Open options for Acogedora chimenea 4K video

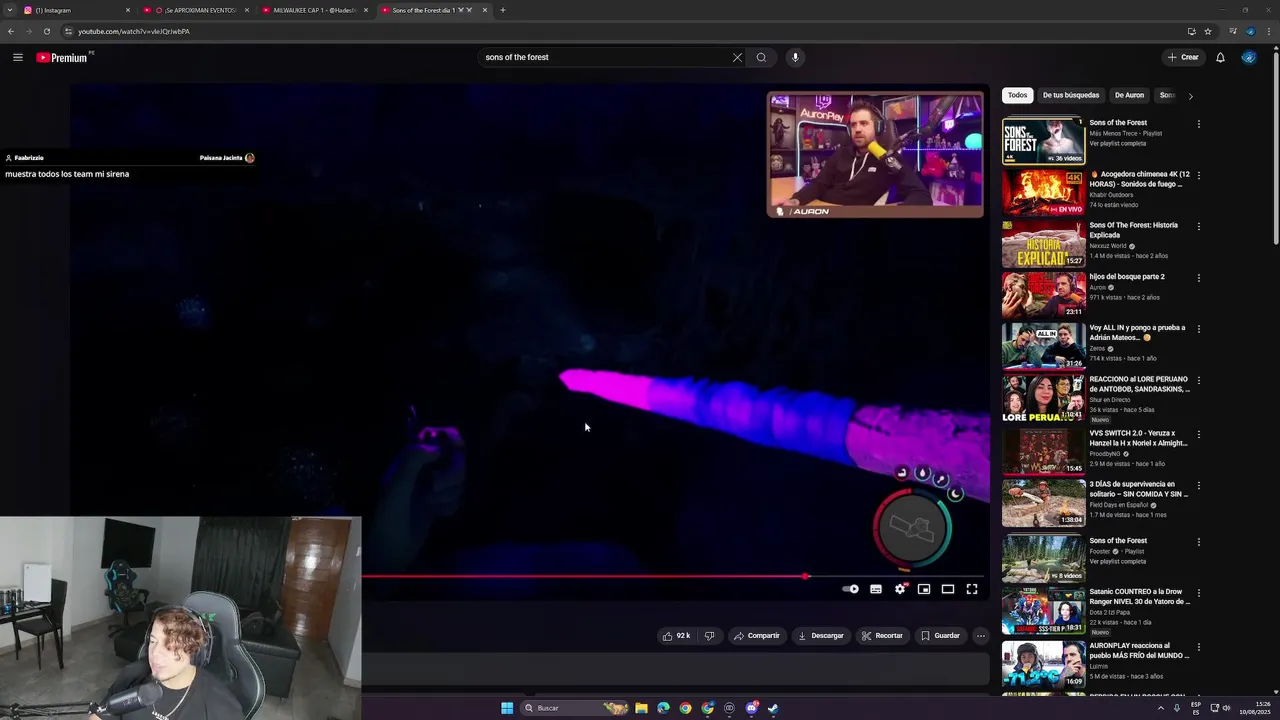[x=1198, y=175]
